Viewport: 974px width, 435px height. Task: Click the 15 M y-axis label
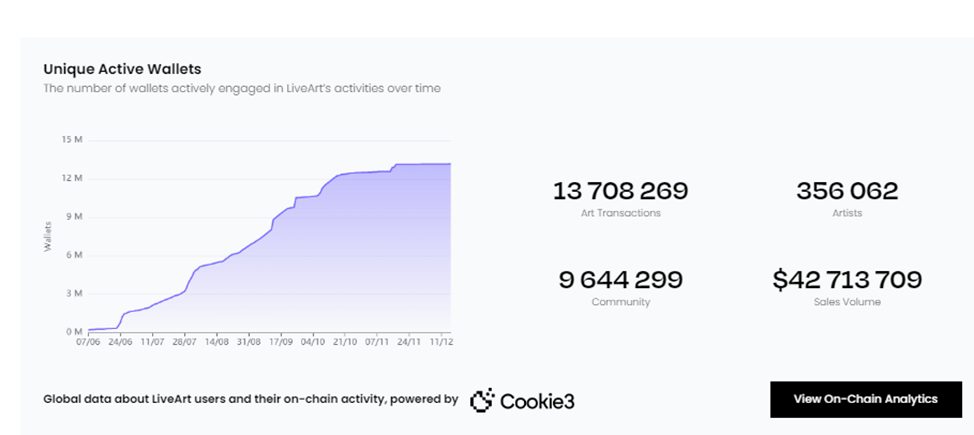[x=71, y=139]
